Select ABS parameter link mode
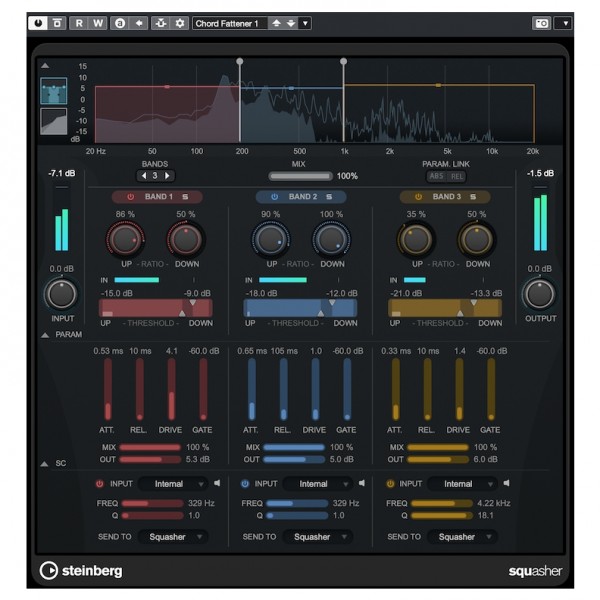The image size is (600, 600). click(436, 176)
